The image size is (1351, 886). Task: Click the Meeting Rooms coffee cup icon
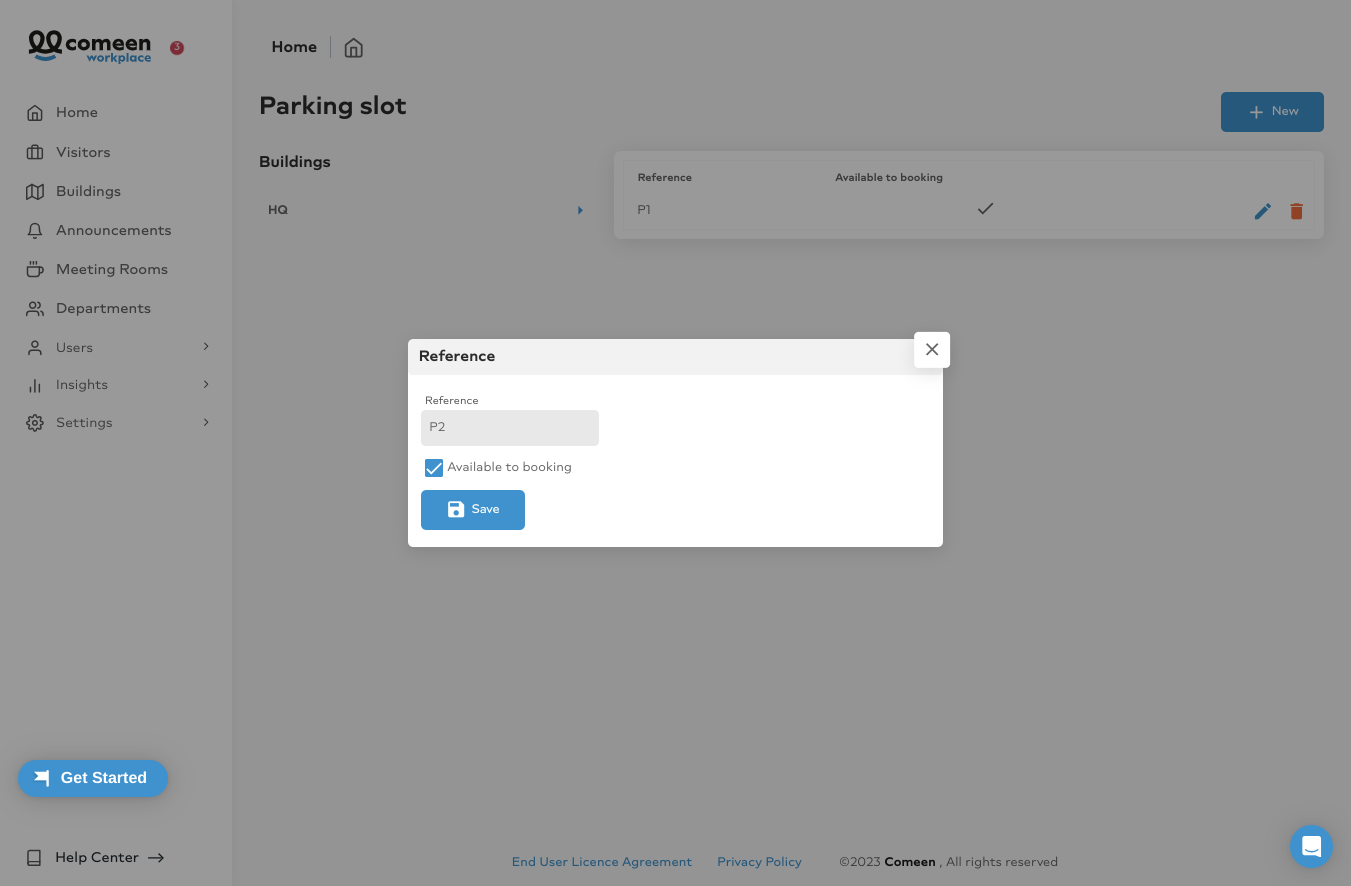35,269
